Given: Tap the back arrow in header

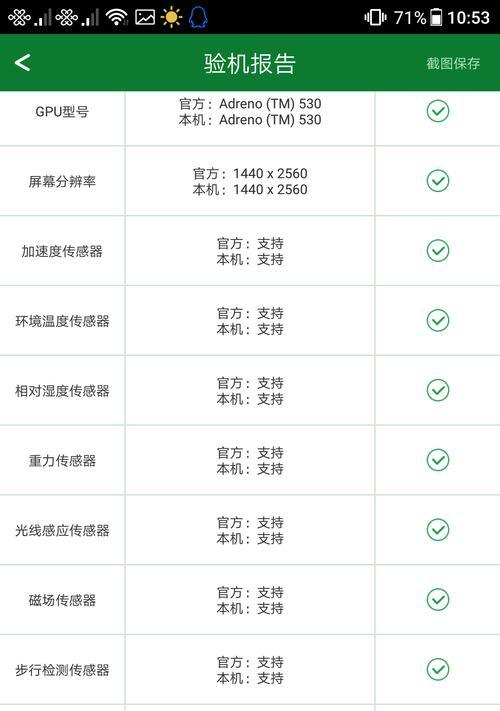Looking at the screenshot, I should coord(22,63).
